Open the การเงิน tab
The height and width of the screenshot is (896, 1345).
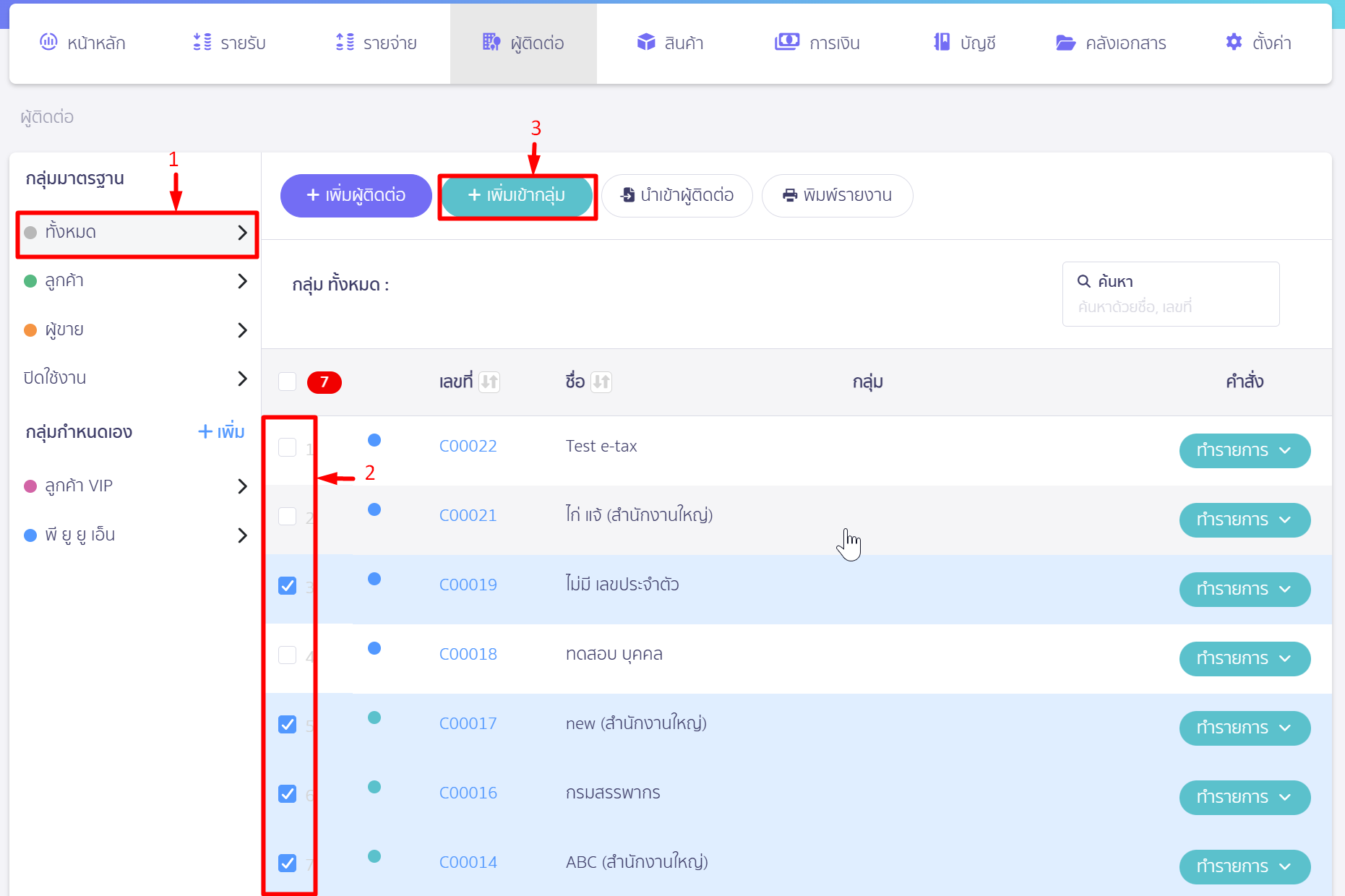coord(817,43)
